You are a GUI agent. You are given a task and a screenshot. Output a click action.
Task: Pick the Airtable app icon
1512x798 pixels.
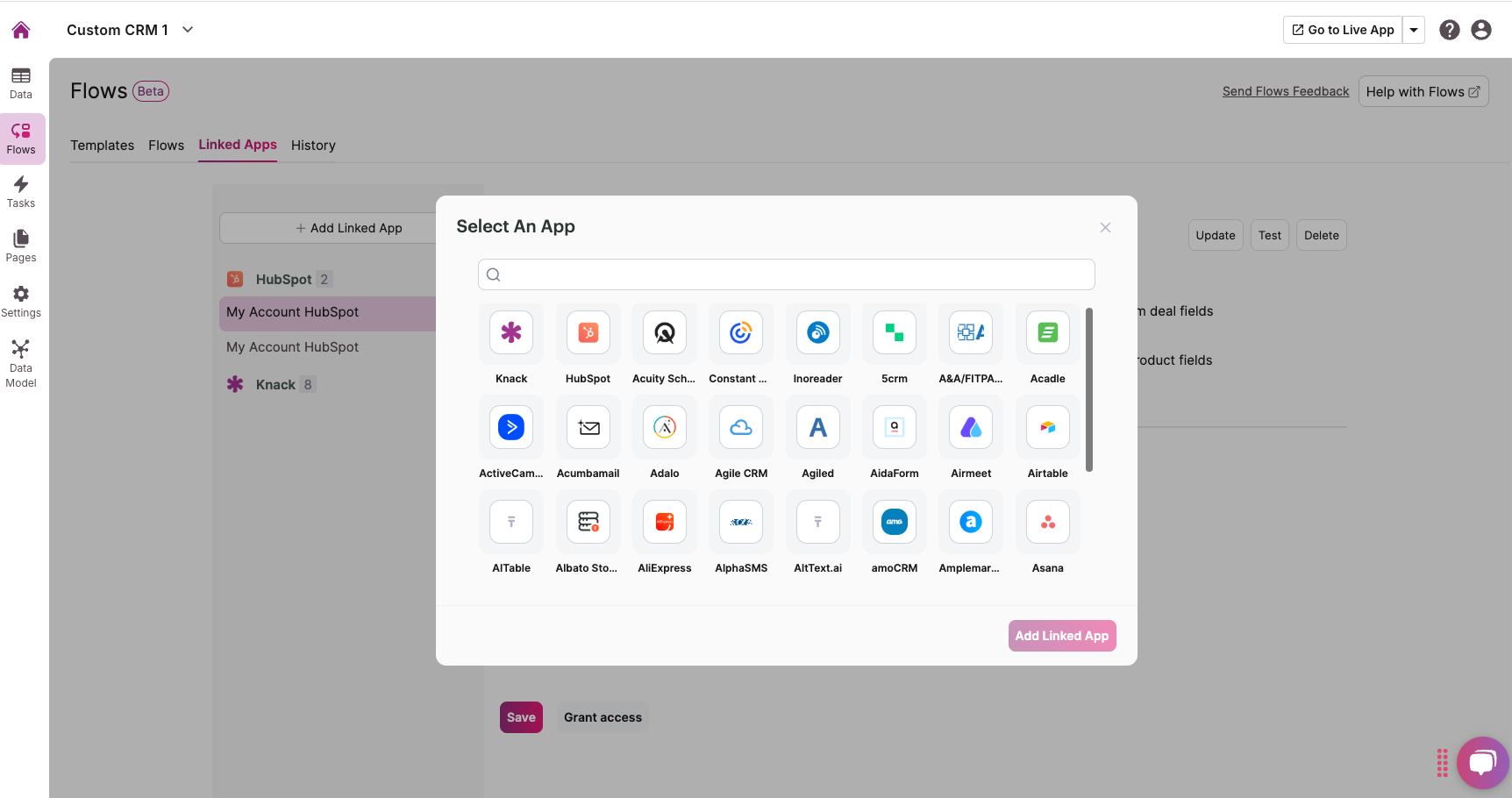coord(1047,428)
